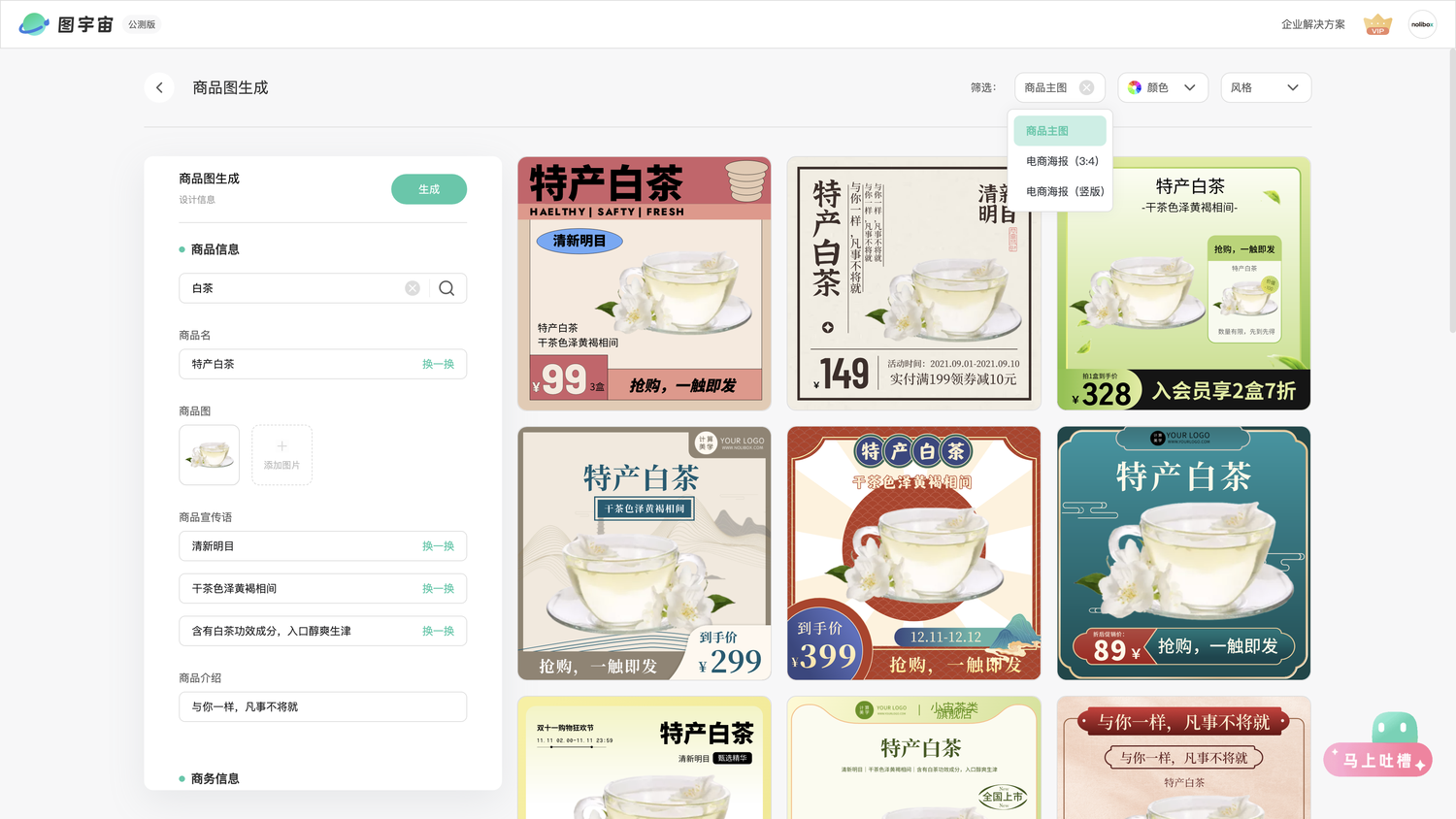Open the 马上吐槽 feedback mascot
Image resolution: width=1456 pixels, height=819 pixels.
coord(1378,745)
